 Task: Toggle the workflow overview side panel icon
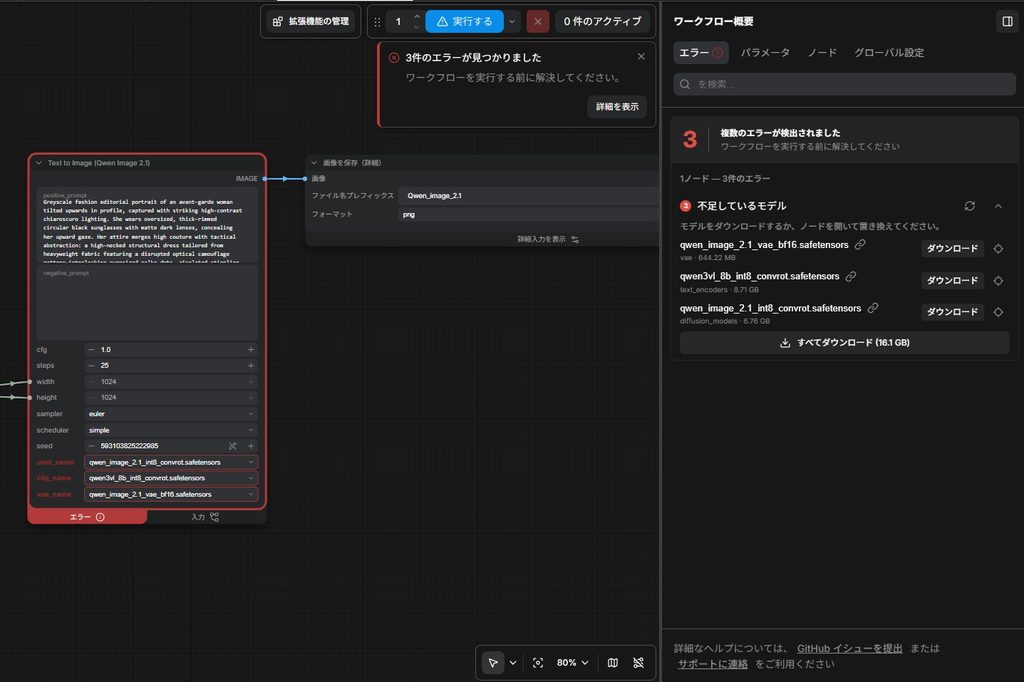tap(1007, 22)
